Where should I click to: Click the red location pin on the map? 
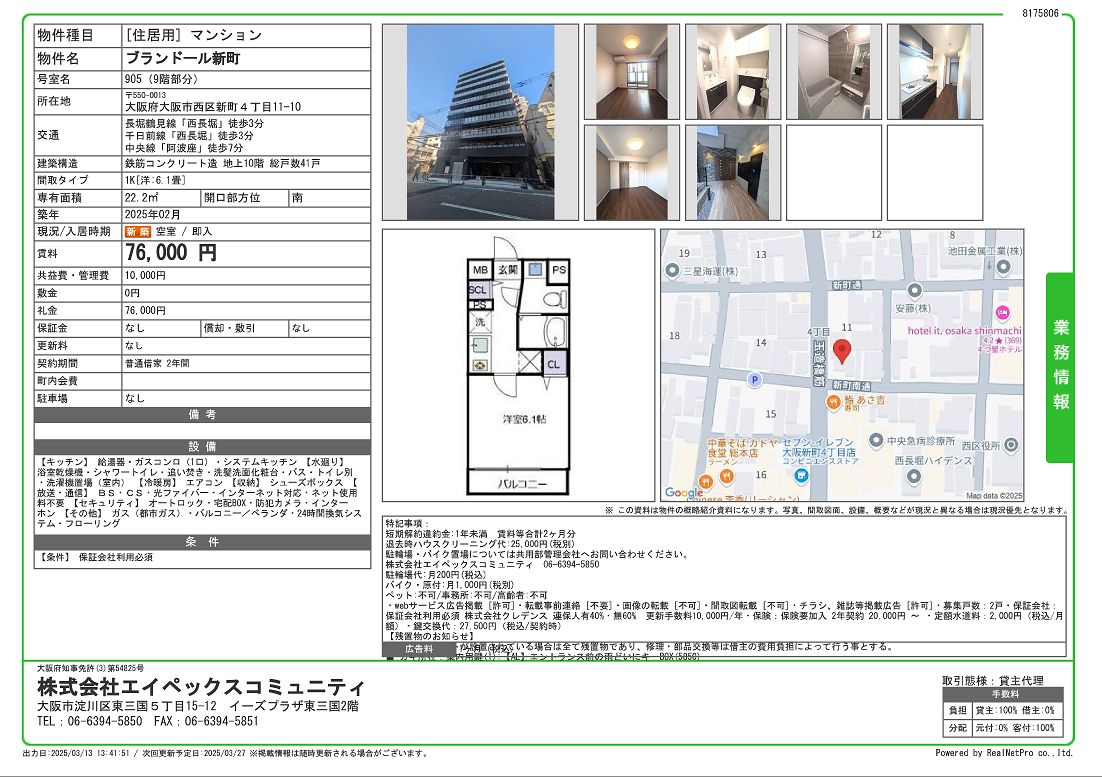tap(842, 350)
